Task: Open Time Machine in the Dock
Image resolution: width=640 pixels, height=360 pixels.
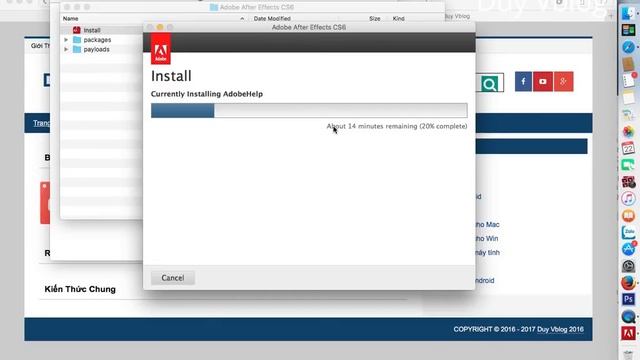Action: [629, 266]
